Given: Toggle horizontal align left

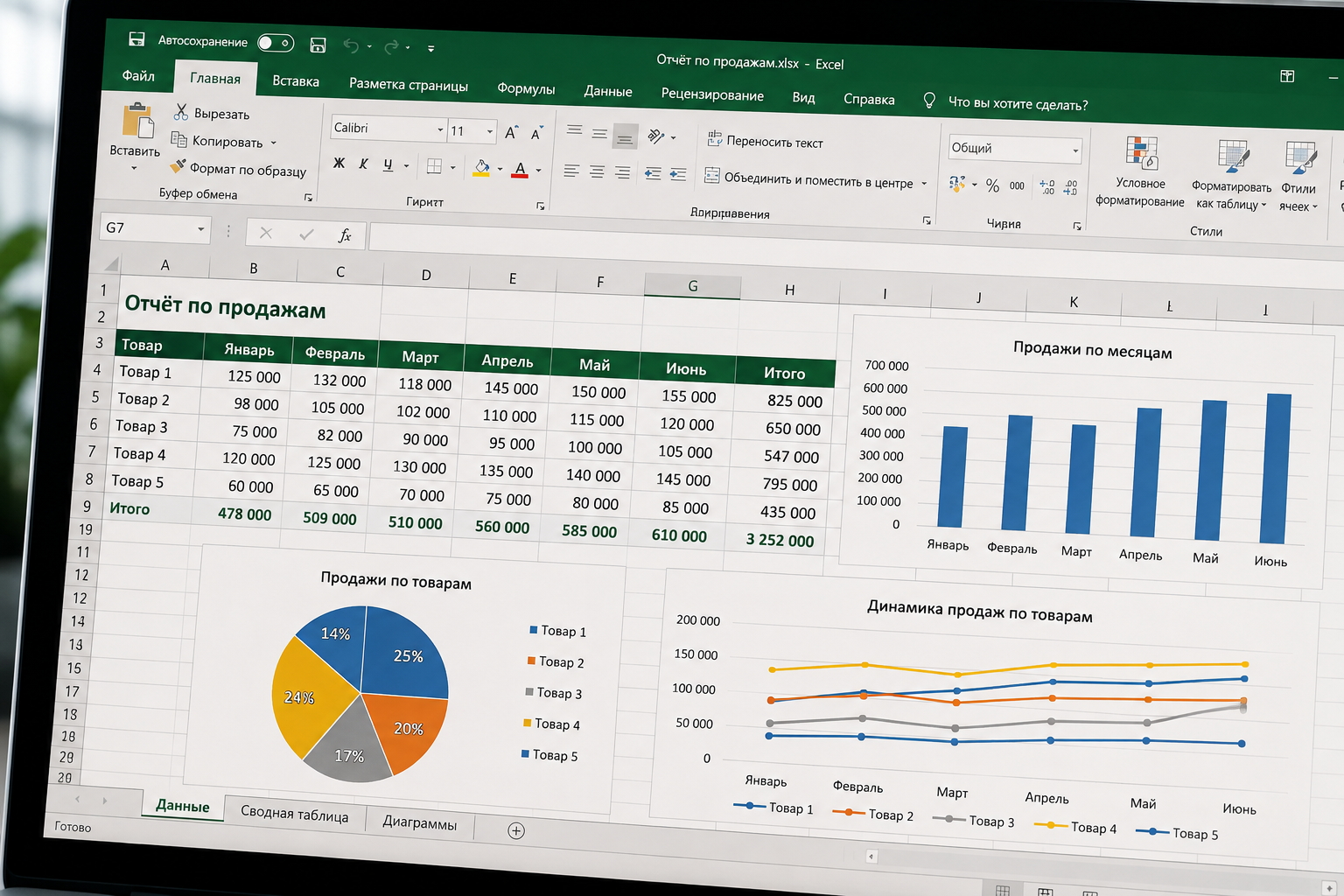Looking at the screenshot, I should pyautogui.click(x=571, y=171).
